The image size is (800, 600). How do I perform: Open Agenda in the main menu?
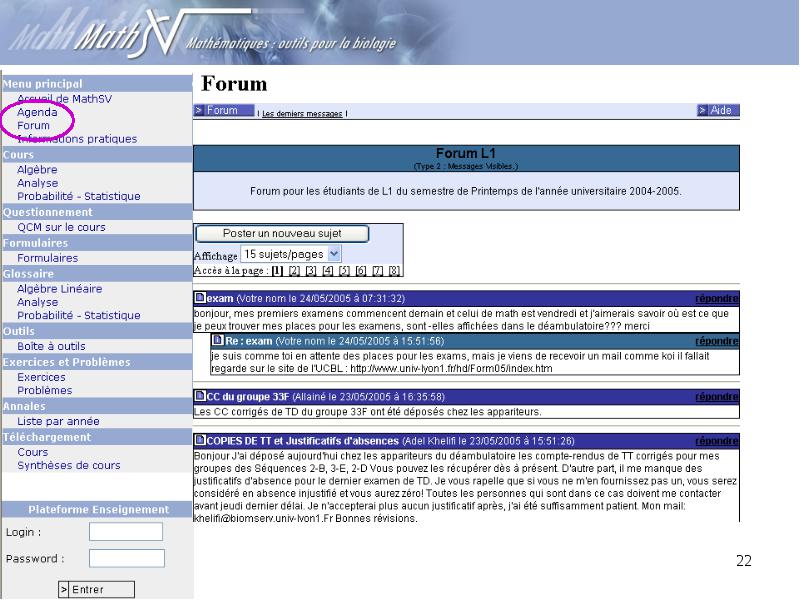pos(37,112)
